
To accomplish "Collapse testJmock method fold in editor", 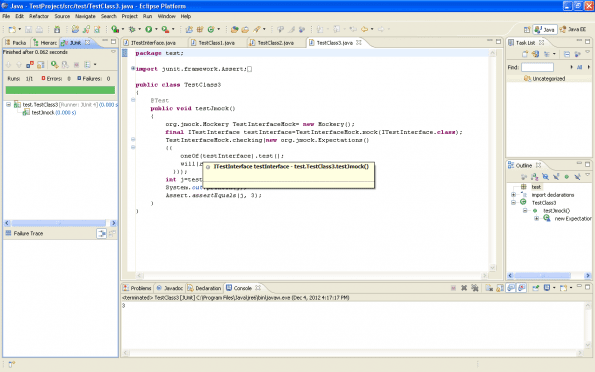I will coord(133,100).
